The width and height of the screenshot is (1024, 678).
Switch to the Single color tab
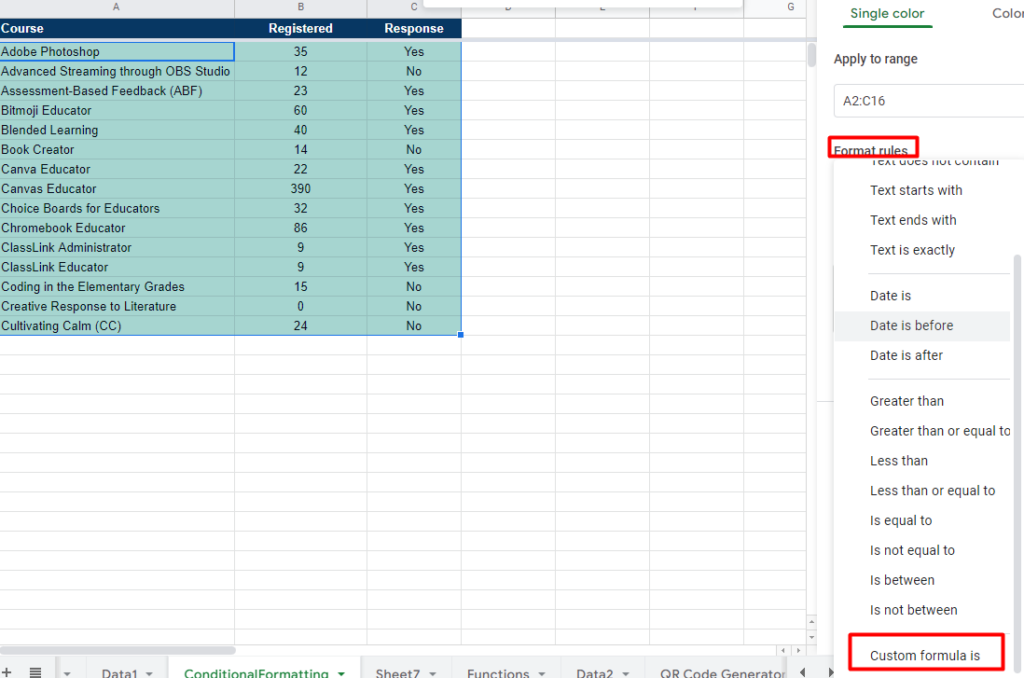tap(887, 14)
